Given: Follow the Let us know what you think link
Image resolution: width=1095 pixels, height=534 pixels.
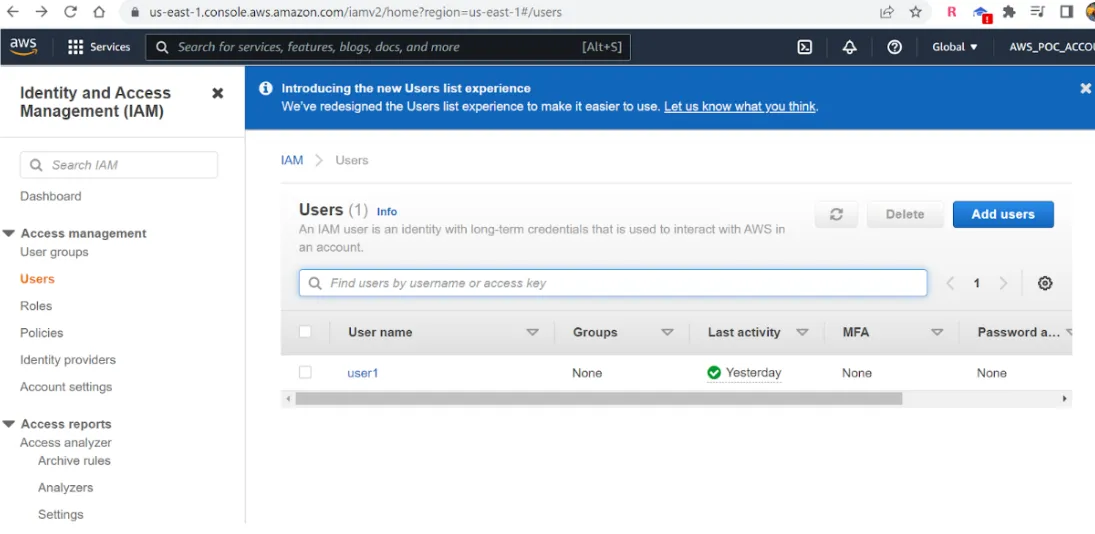Looking at the screenshot, I should (740, 107).
